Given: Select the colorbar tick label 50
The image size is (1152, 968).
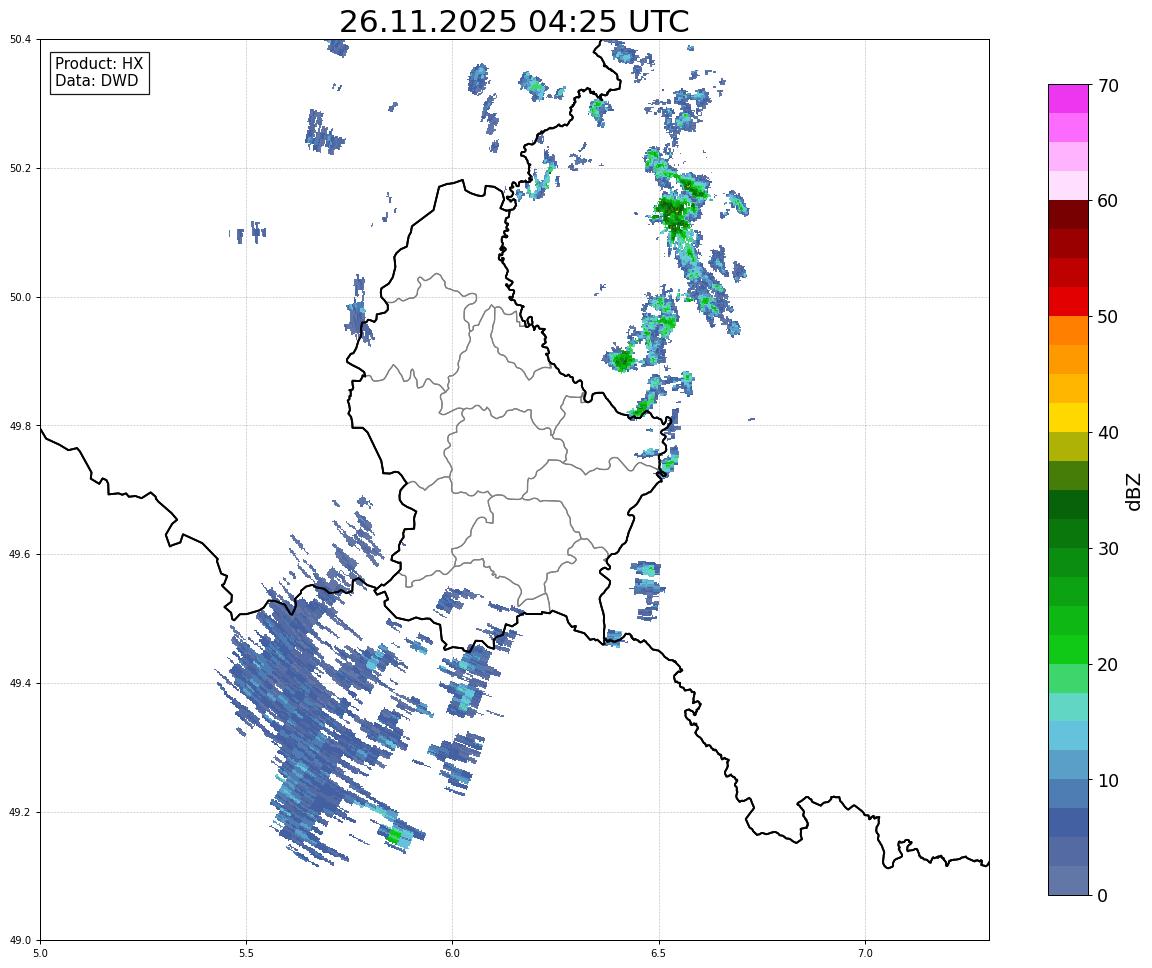Looking at the screenshot, I should tap(1108, 317).
